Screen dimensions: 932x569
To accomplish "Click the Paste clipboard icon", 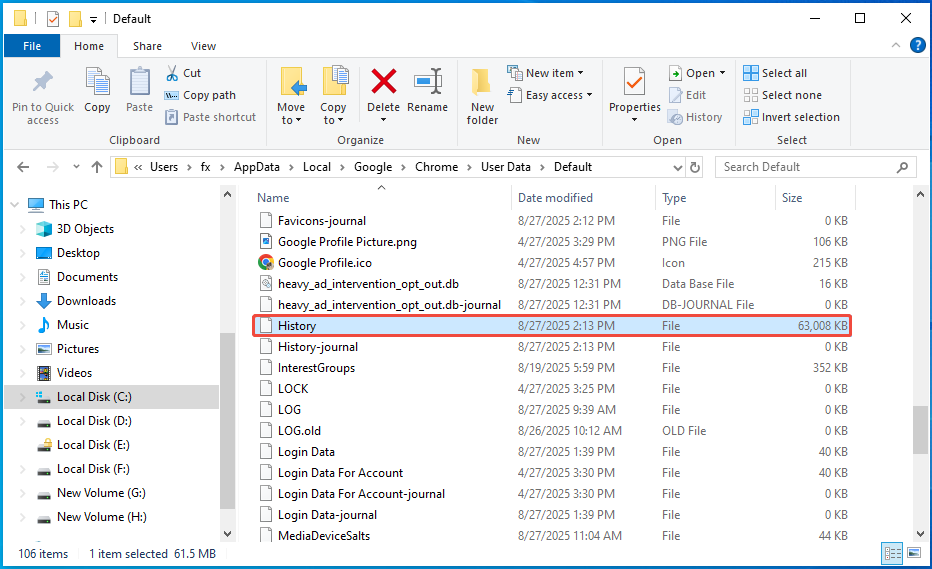I will [140, 81].
